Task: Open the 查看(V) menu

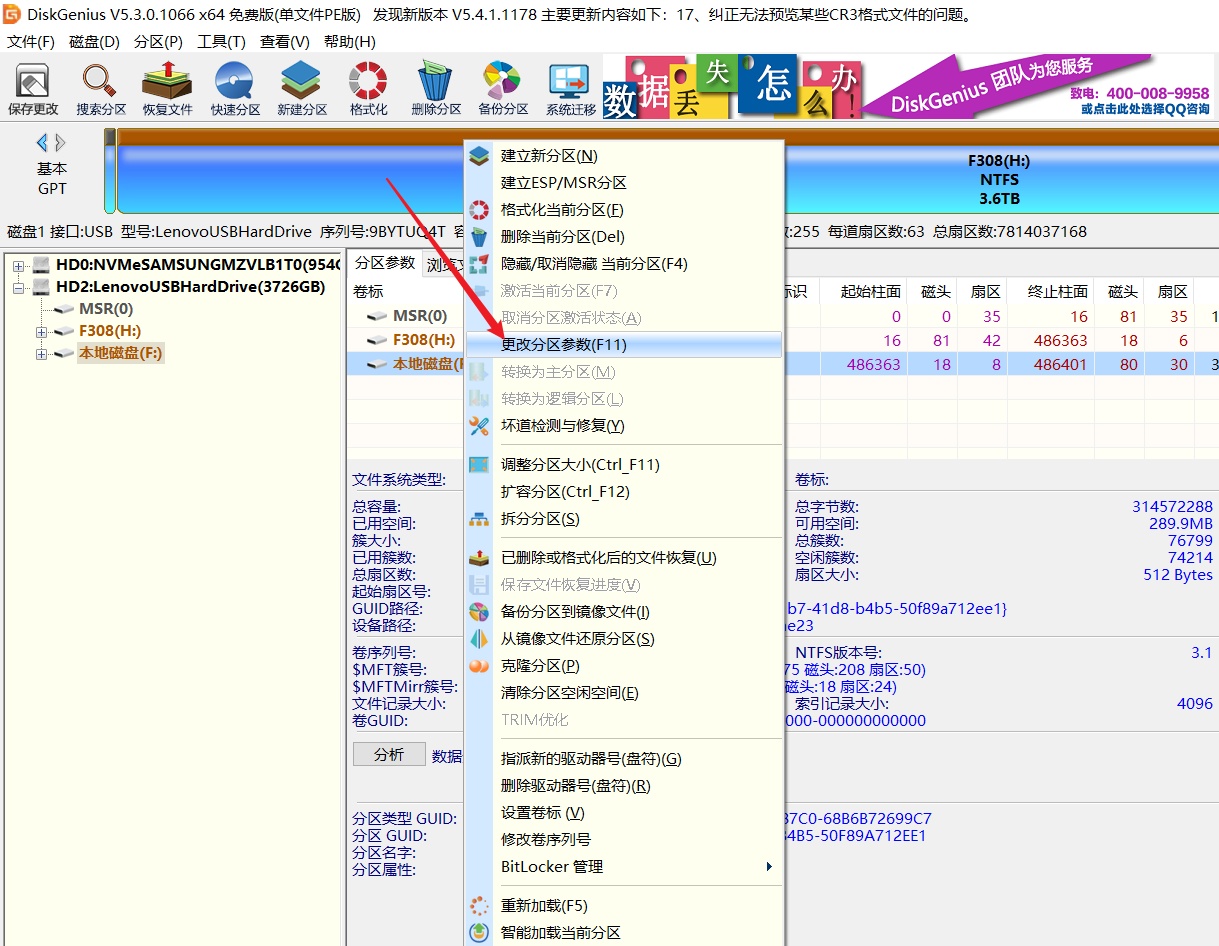Action: click(285, 42)
